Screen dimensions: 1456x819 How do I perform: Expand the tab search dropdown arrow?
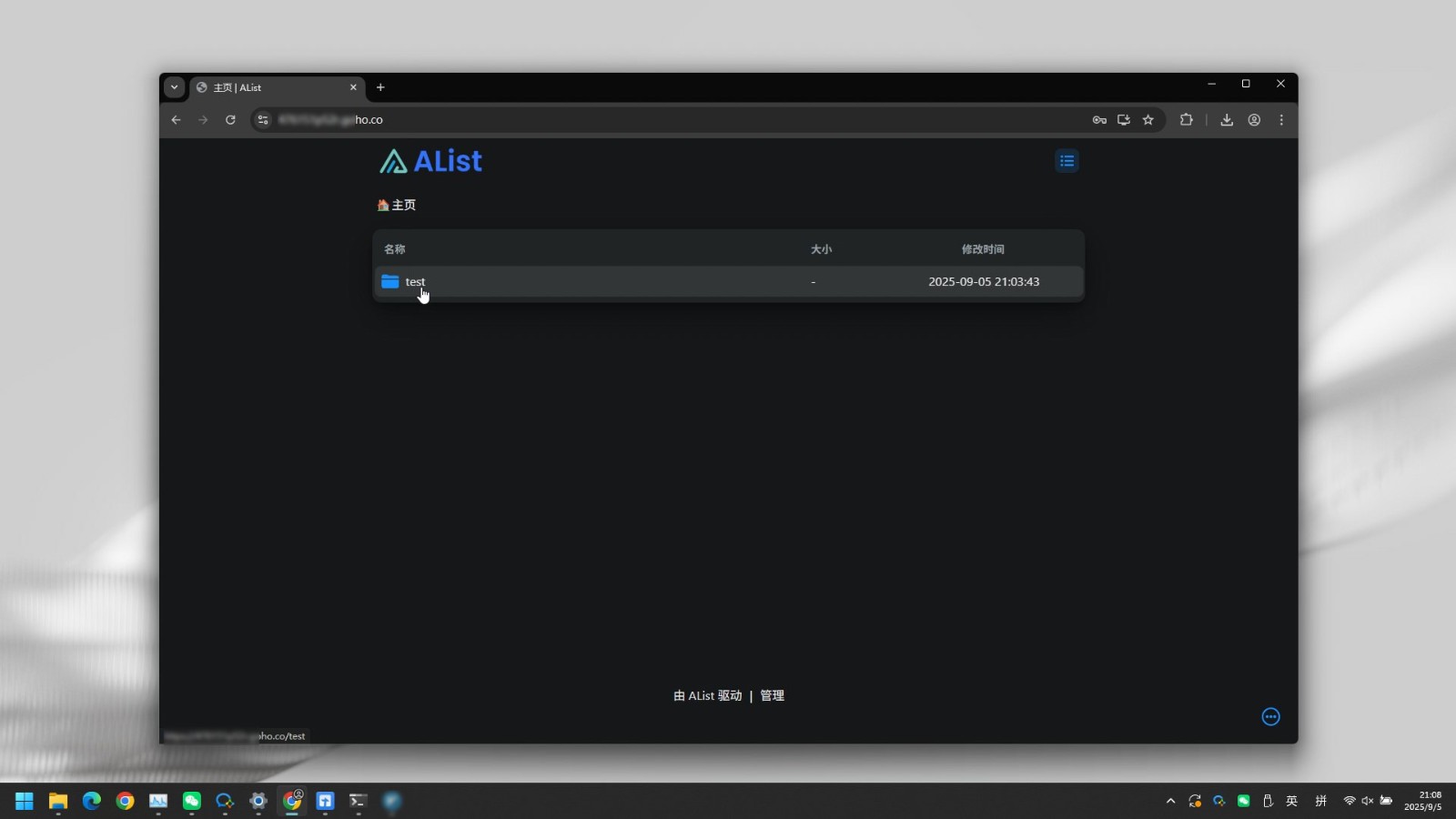(x=174, y=87)
